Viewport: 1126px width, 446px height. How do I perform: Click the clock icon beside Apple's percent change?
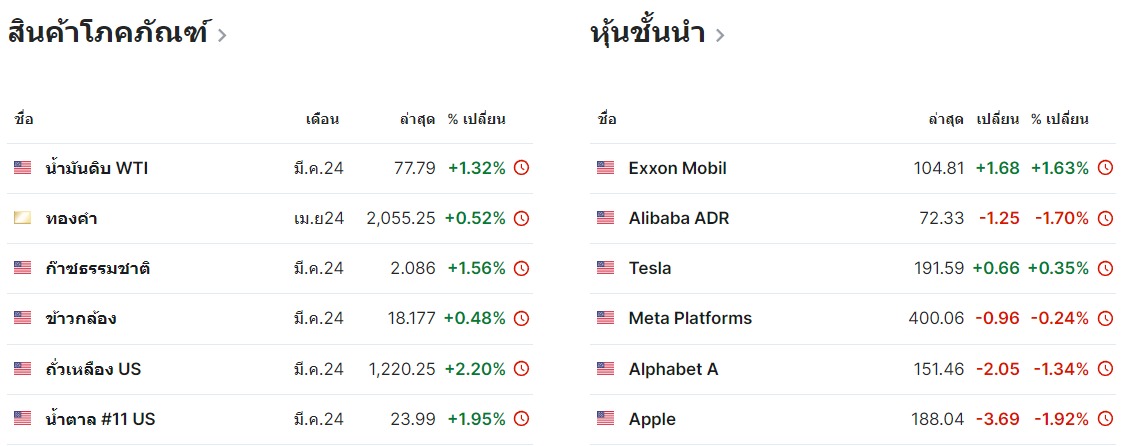coord(1105,419)
